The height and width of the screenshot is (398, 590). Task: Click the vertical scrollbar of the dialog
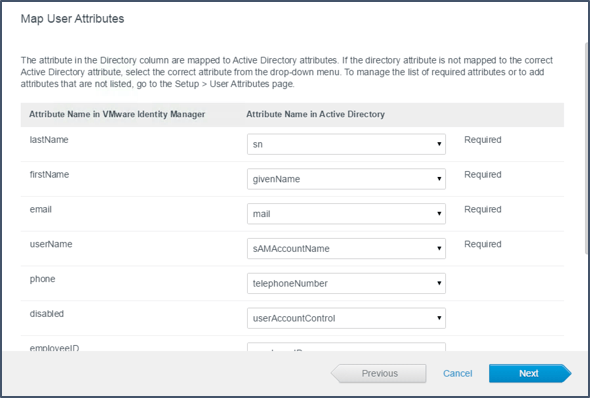(587, 149)
